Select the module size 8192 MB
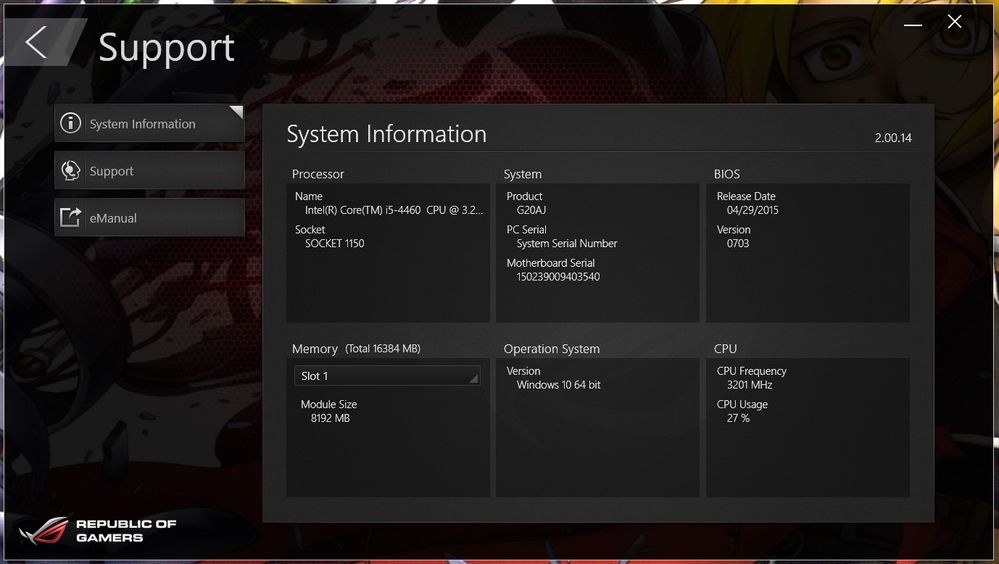 pyautogui.click(x=330, y=418)
